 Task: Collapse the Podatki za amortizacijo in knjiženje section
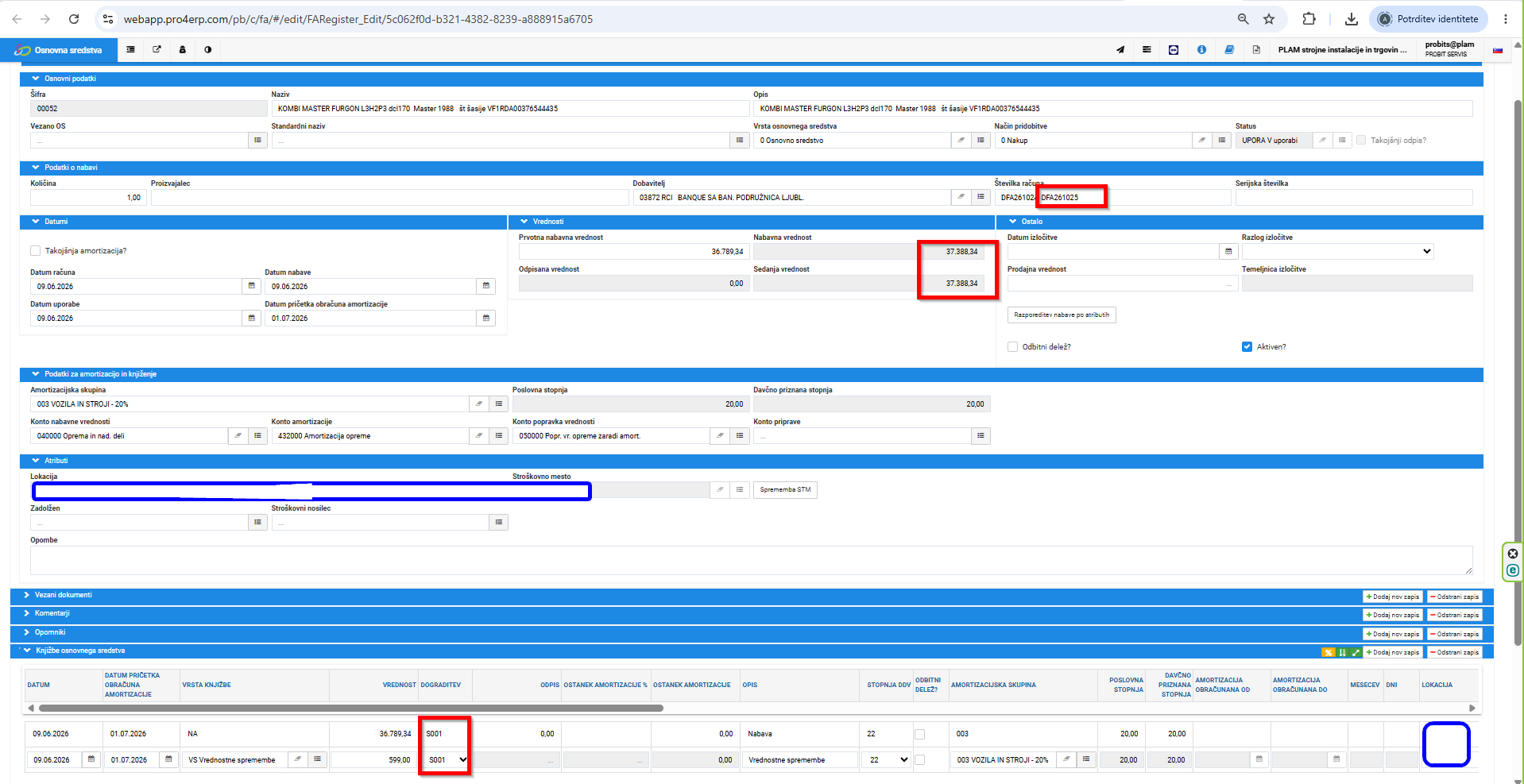pos(36,374)
